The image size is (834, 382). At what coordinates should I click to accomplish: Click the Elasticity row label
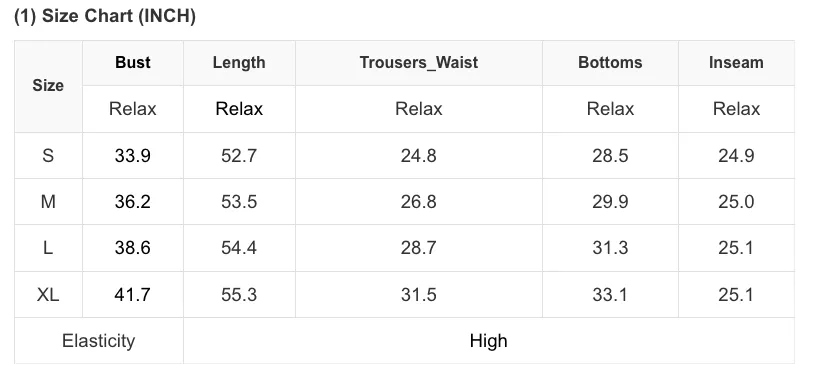point(98,341)
